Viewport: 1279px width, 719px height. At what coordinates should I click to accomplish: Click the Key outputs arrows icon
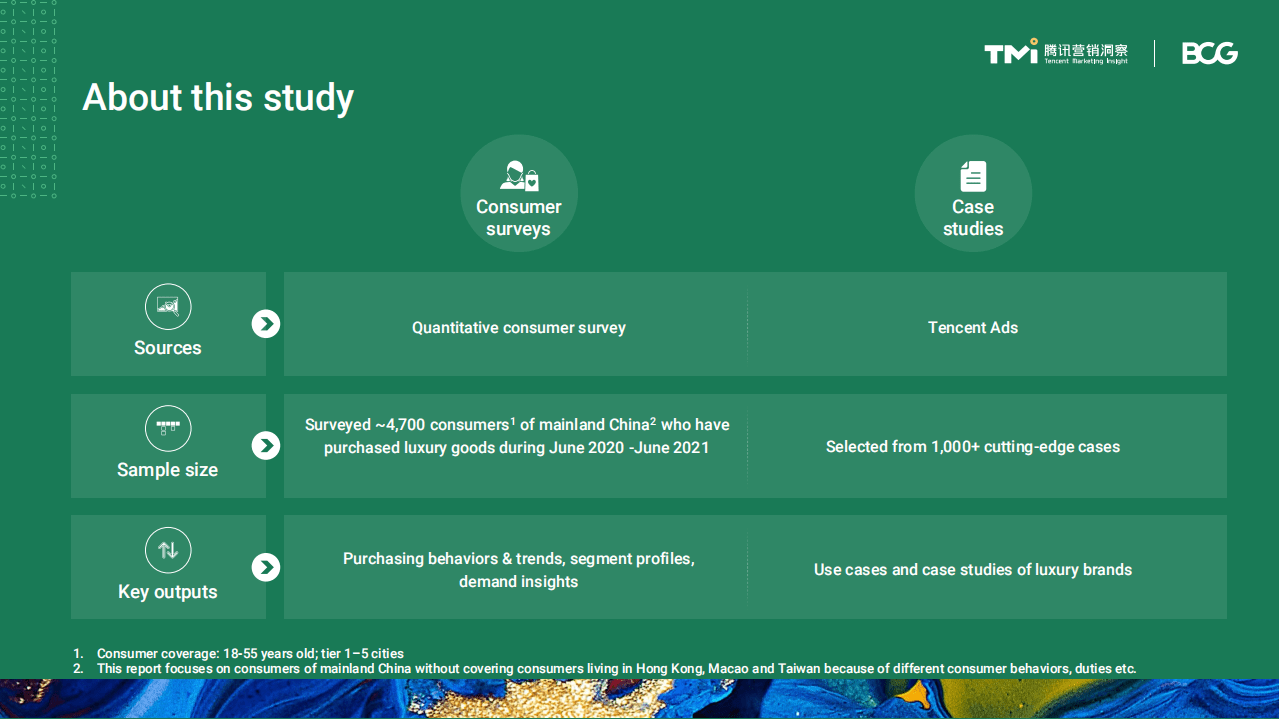[x=168, y=550]
